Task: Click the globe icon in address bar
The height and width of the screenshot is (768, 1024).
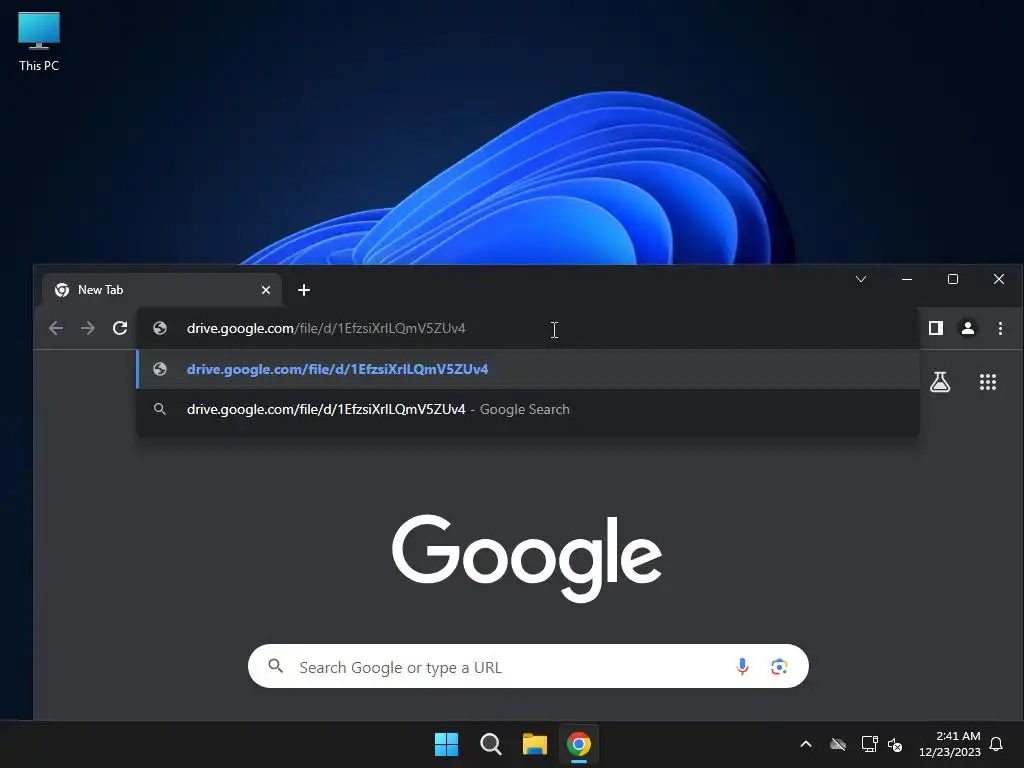Action: 160,328
